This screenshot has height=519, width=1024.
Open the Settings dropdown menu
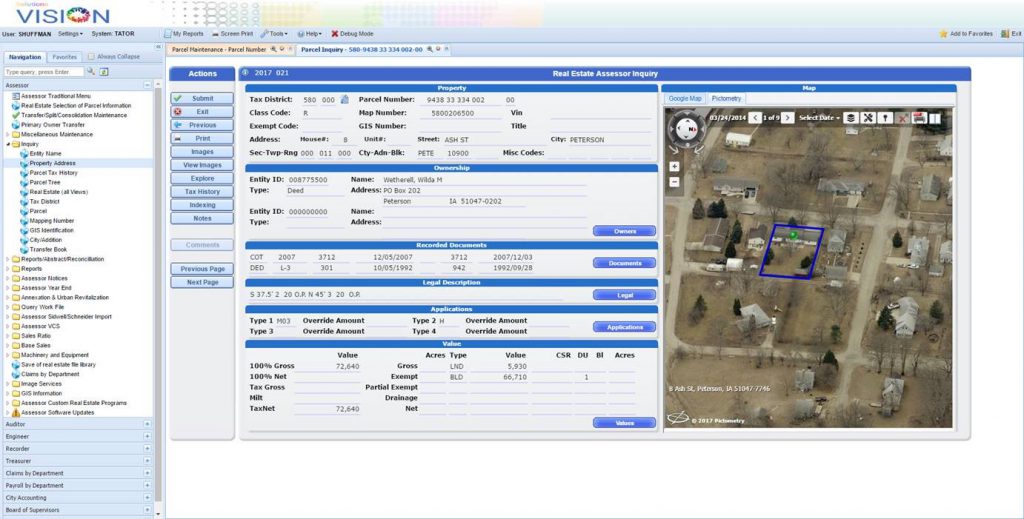click(x=70, y=34)
